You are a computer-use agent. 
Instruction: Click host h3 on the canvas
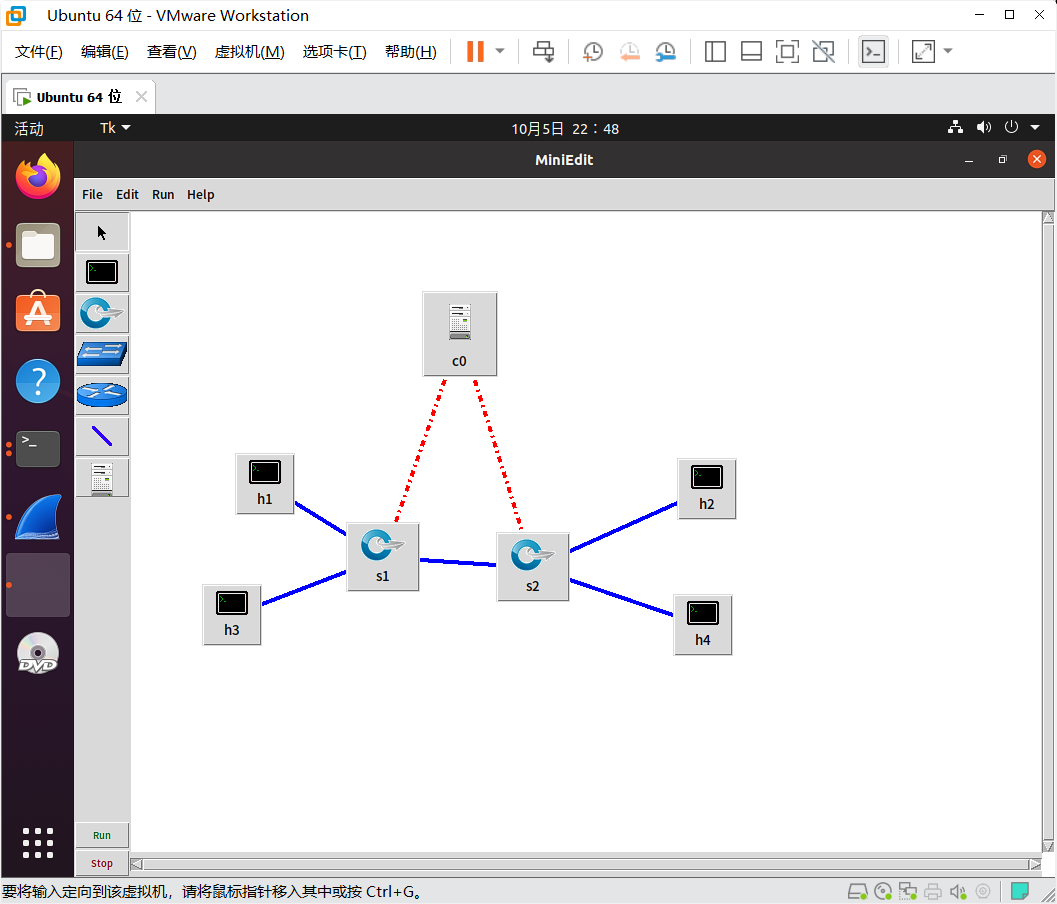click(231, 615)
